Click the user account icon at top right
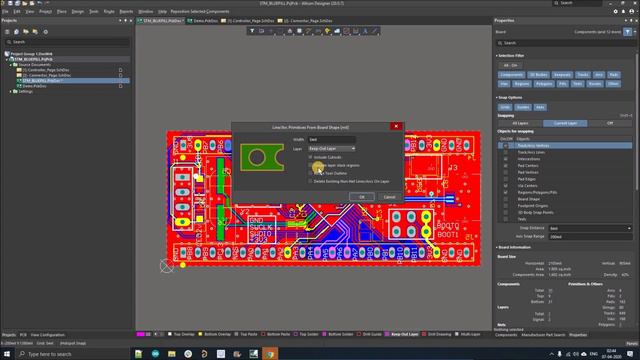The width and height of the screenshot is (640, 360). point(632,11)
